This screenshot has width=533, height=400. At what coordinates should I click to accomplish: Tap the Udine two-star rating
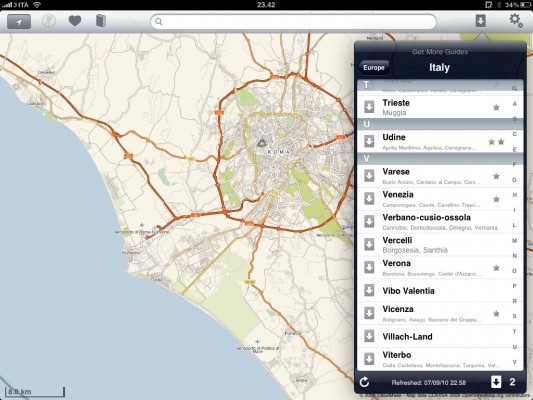tap(496, 142)
